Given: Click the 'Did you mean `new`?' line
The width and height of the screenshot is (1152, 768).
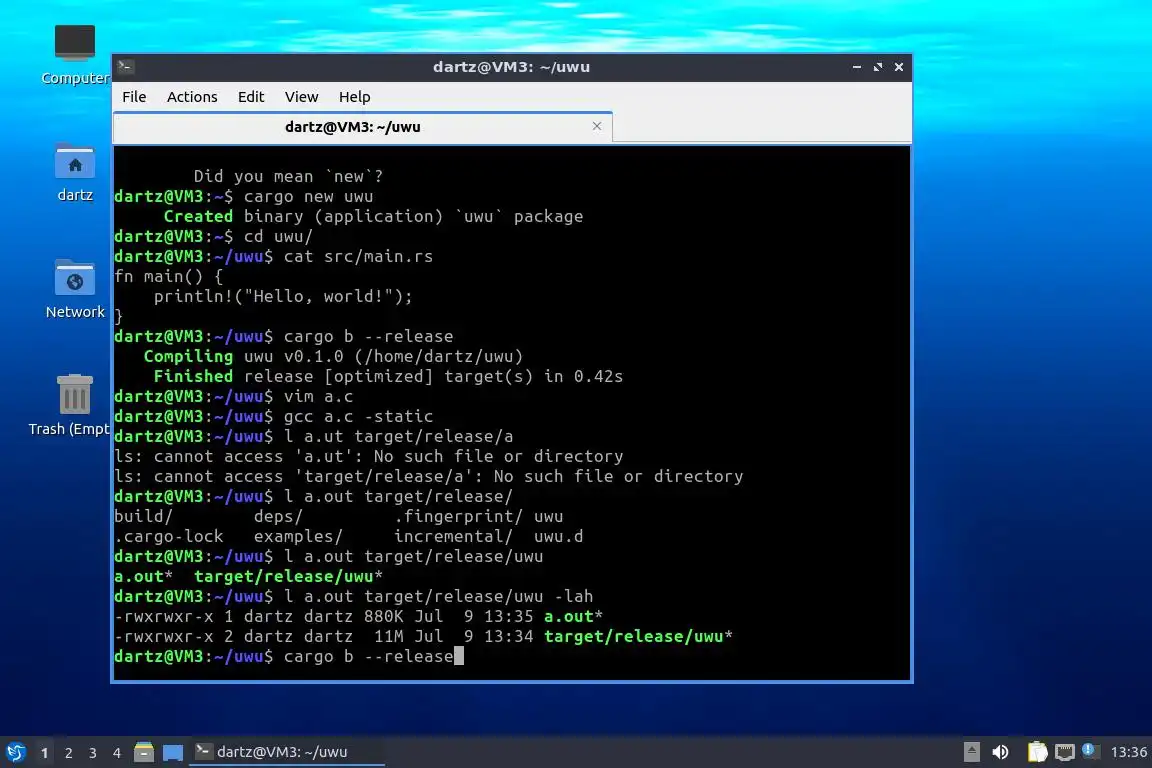Looking at the screenshot, I should [288, 176].
